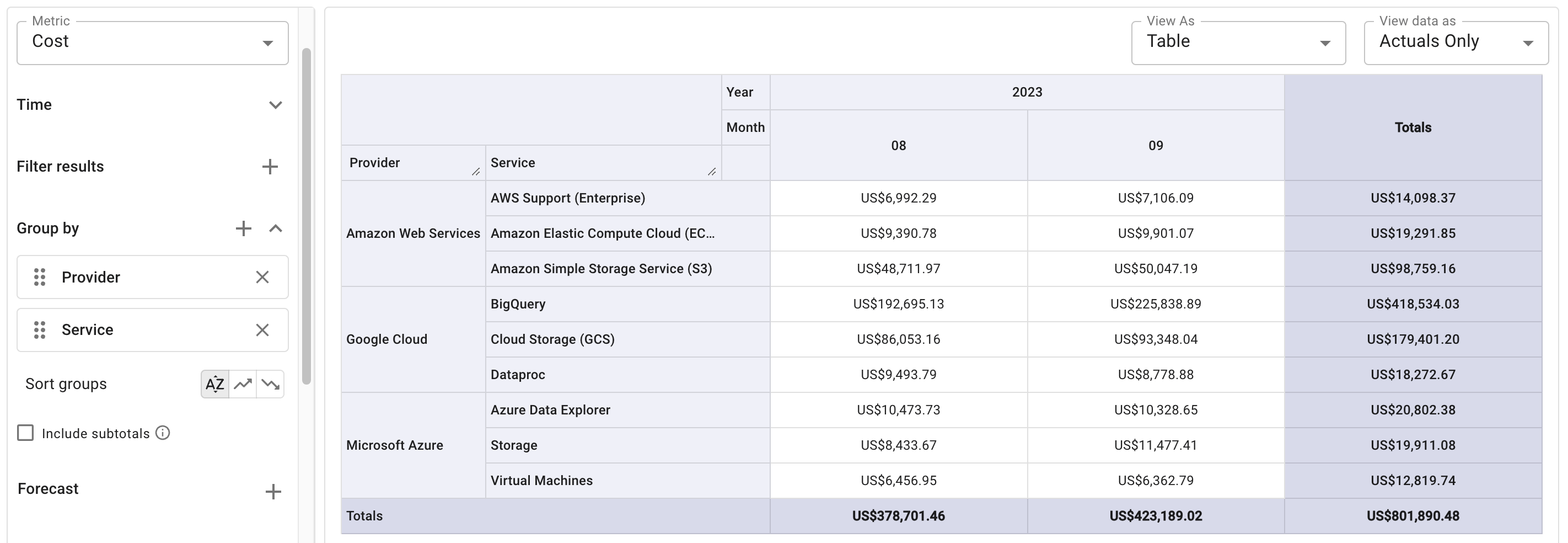The height and width of the screenshot is (543, 1568).
Task: Open the View As dropdown
Action: click(x=1238, y=42)
